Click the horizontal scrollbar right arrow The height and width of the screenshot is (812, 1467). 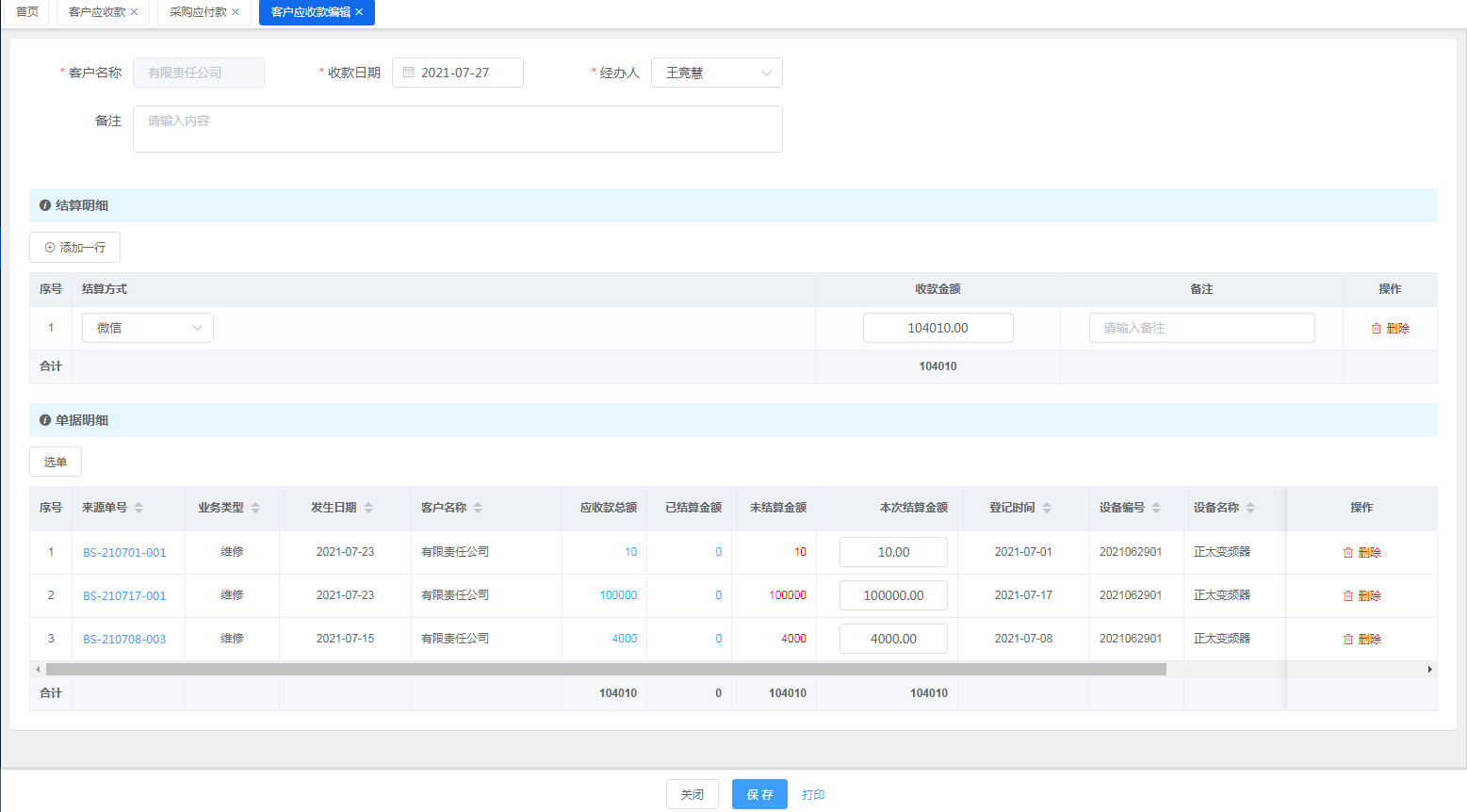(1429, 669)
